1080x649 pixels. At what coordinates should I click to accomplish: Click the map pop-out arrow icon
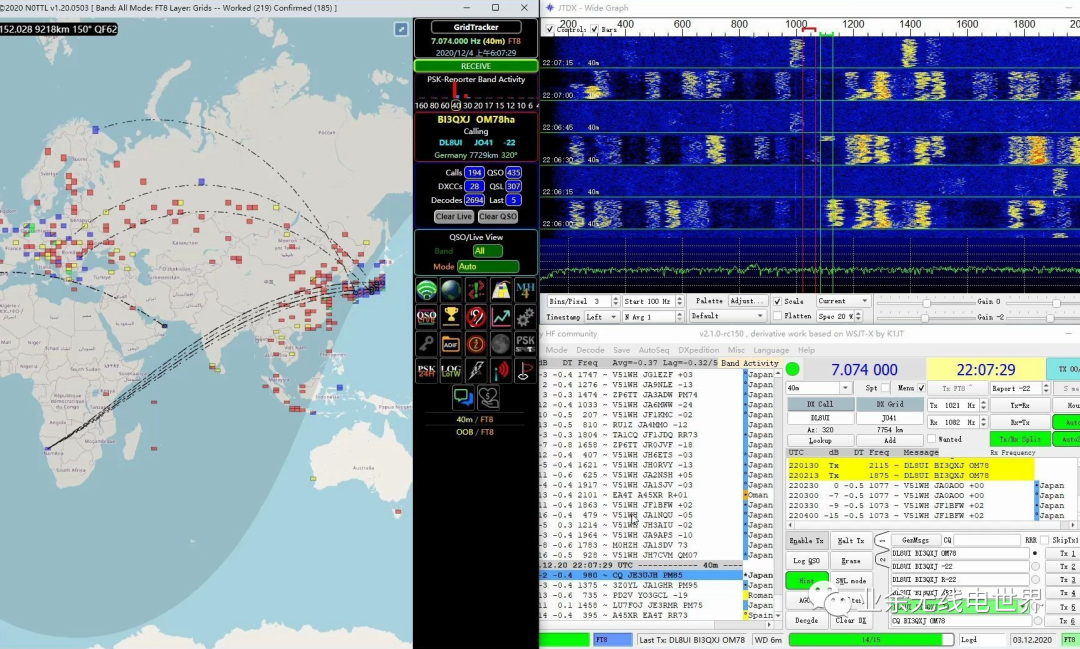pos(401,29)
